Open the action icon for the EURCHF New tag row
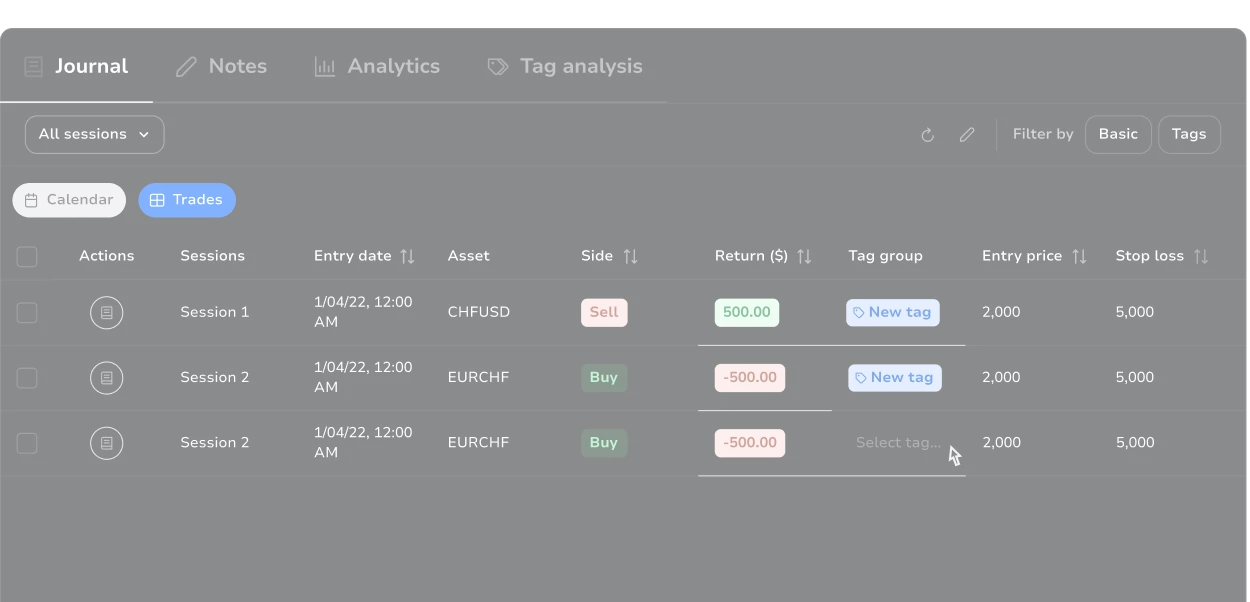The height and width of the screenshot is (602, 1250). coord(107,378)
